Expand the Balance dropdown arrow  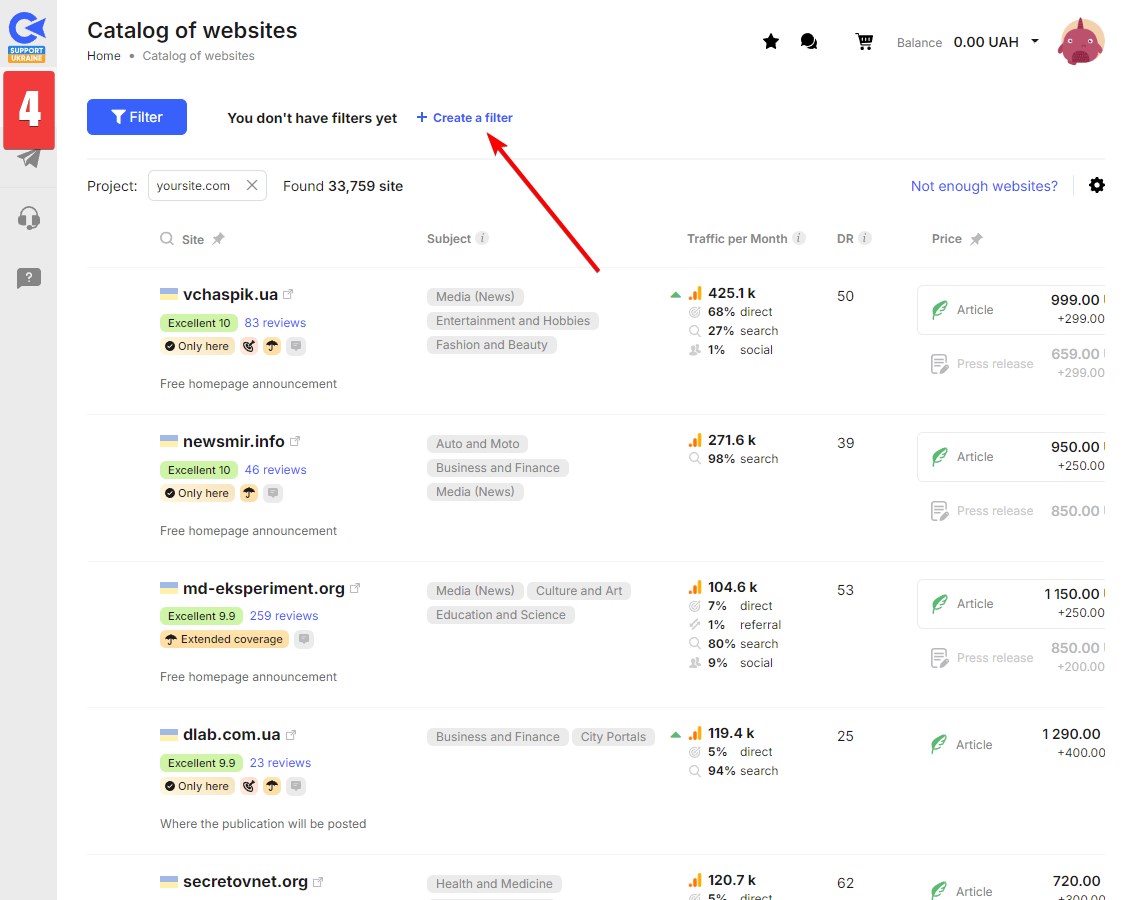(x=1034, y=42)
